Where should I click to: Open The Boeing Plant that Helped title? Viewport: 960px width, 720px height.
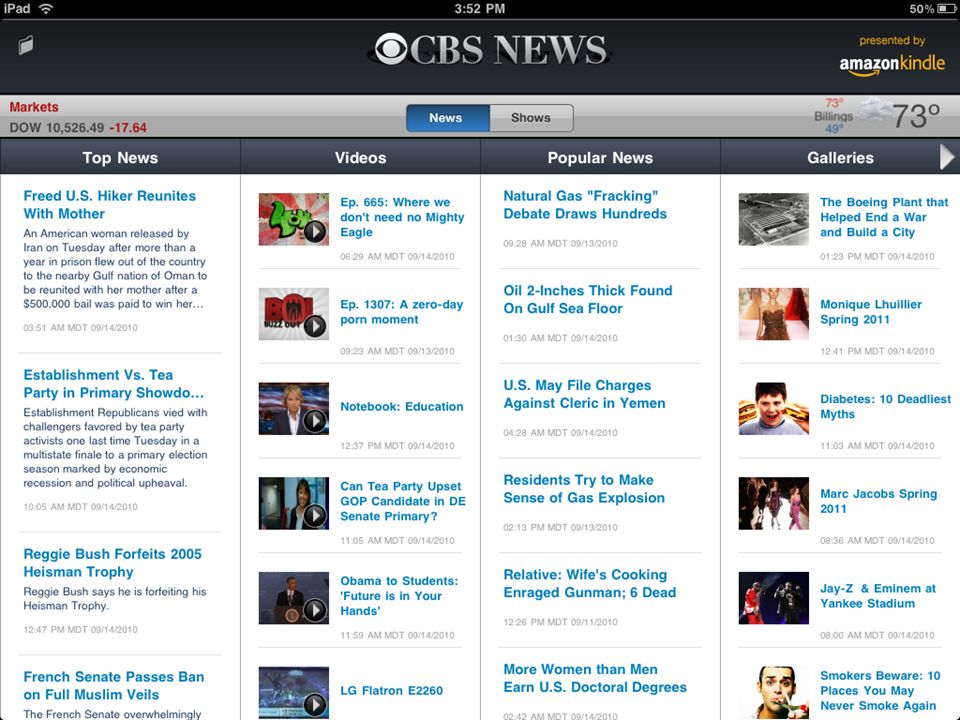click(x=884, y=217)
